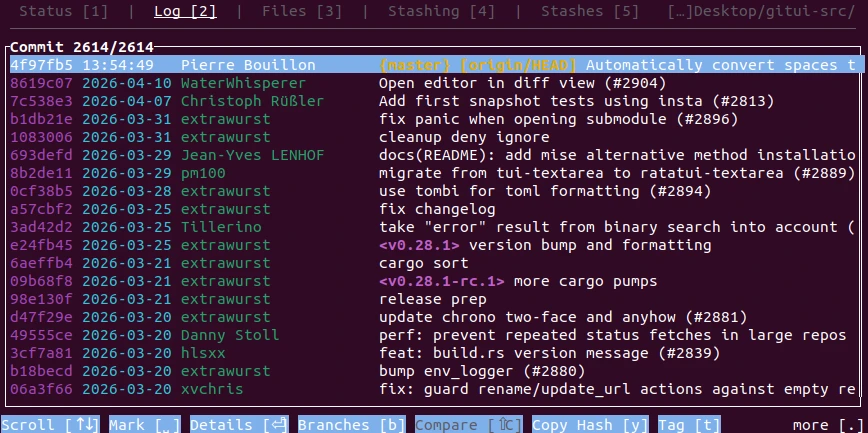The height and width of the screenshot is (433, 868).
Task: Click the [origin/HEAD] label
Action: click(x=519, y=65)
